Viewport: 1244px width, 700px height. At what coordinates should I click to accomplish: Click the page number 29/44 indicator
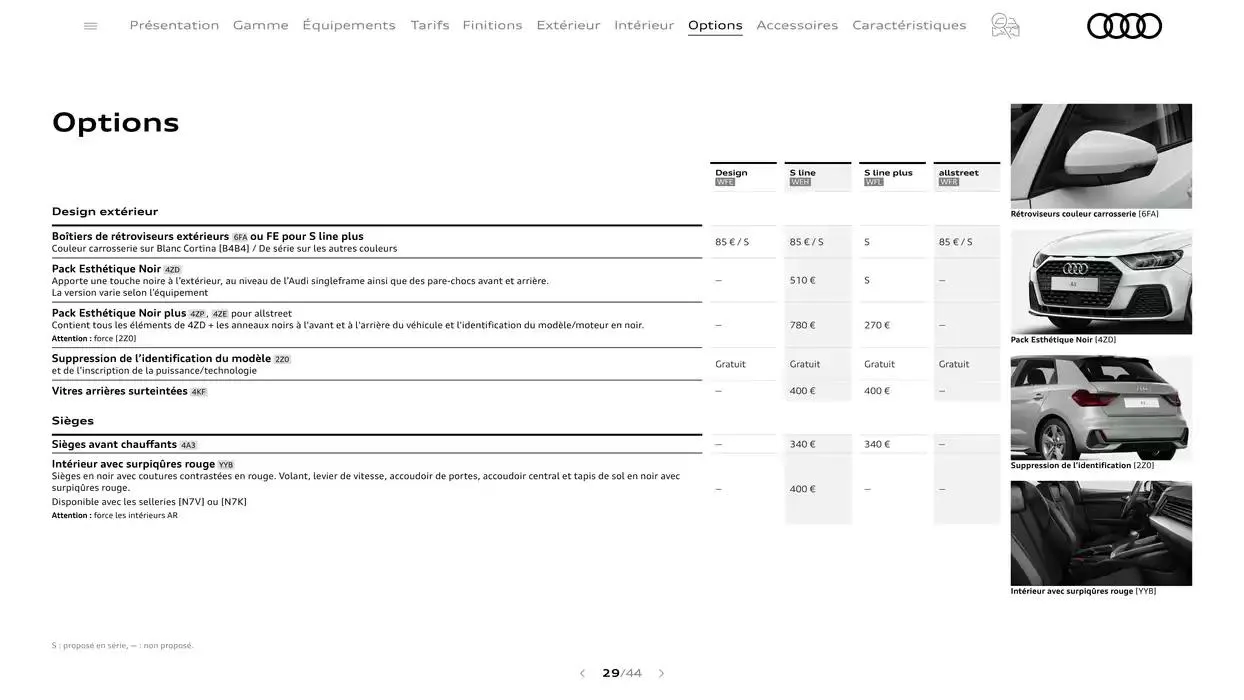[621, 674]
